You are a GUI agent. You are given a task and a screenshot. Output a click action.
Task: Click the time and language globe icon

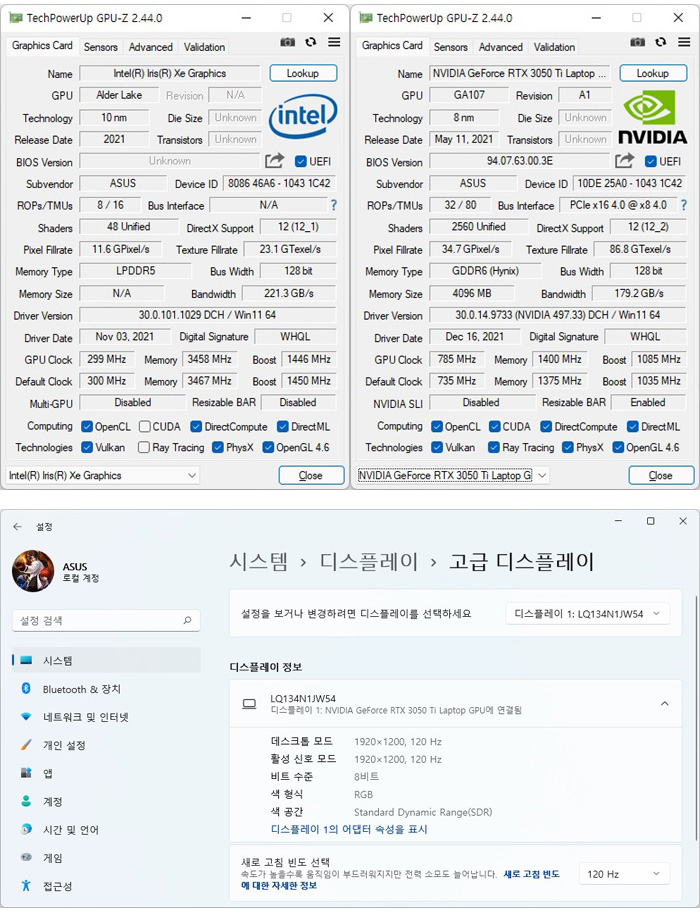(26, 829)
